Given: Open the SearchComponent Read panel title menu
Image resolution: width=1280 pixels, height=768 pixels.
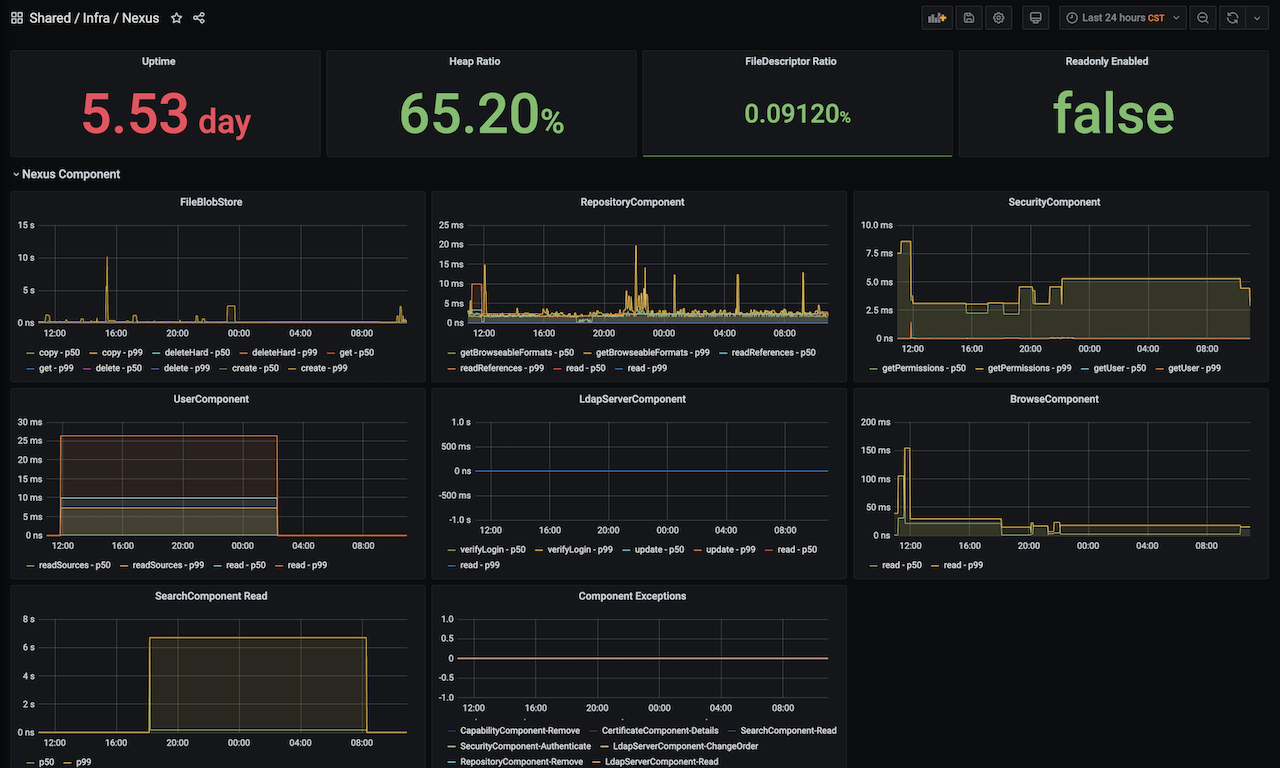Looking at the screenshot, I should pos(211,596).
